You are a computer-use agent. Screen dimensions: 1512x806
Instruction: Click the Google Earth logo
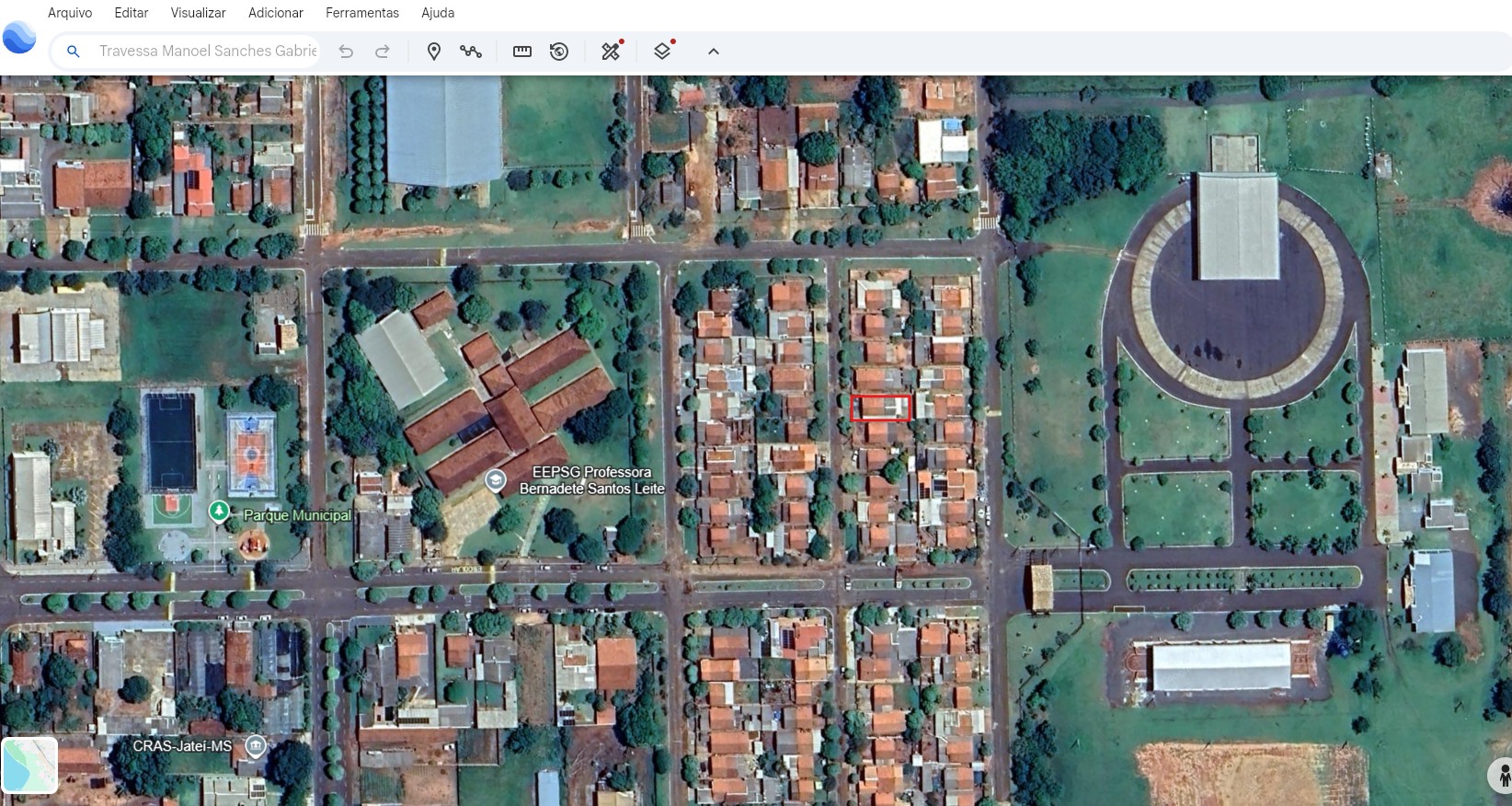(x=19, y=38)
